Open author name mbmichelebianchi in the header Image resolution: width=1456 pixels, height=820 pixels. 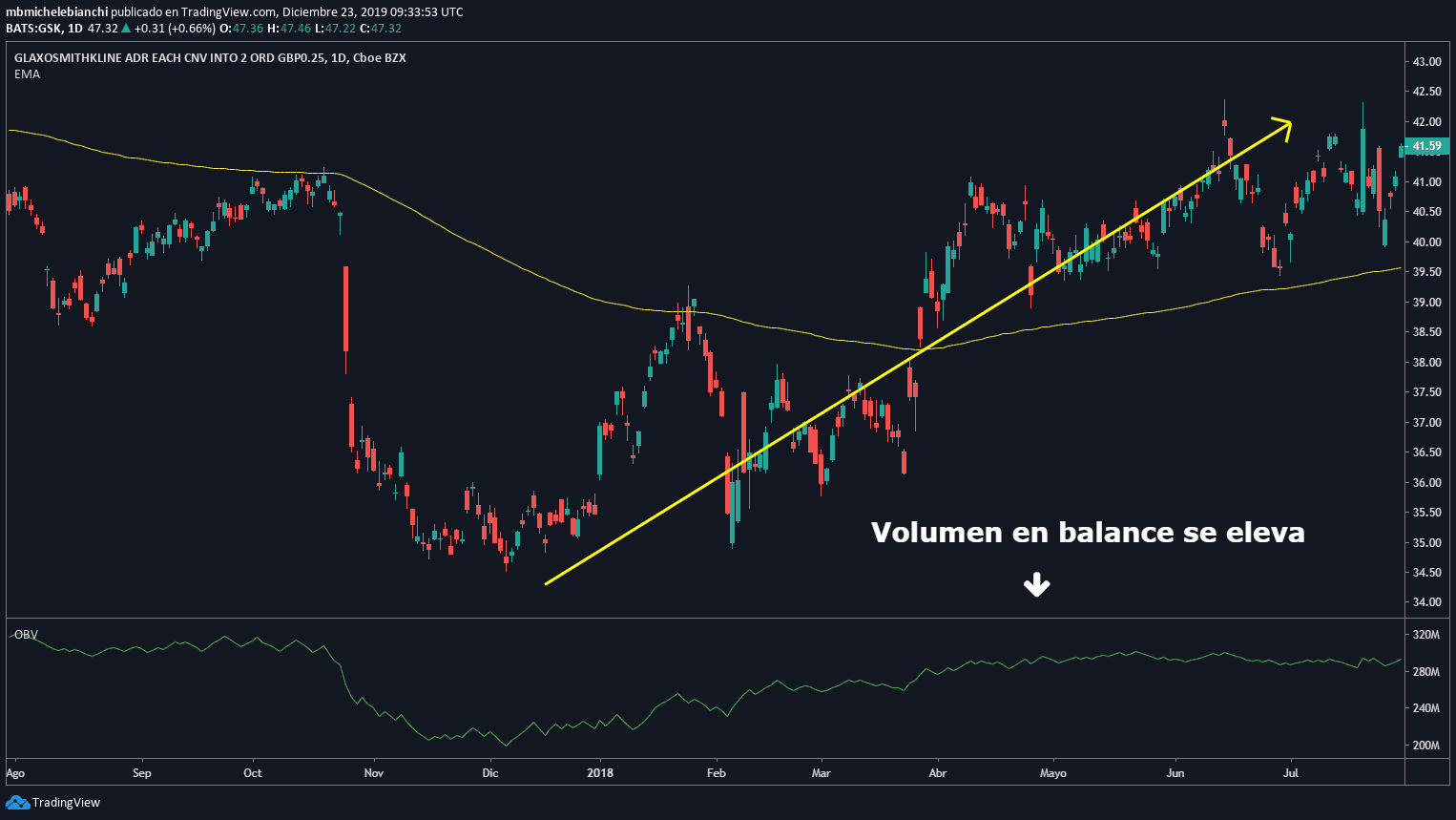click(x=56, y=12)
